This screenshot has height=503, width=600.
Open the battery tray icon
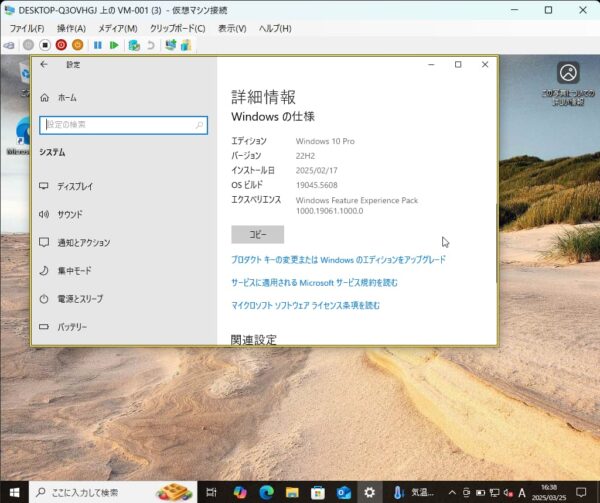481,493
